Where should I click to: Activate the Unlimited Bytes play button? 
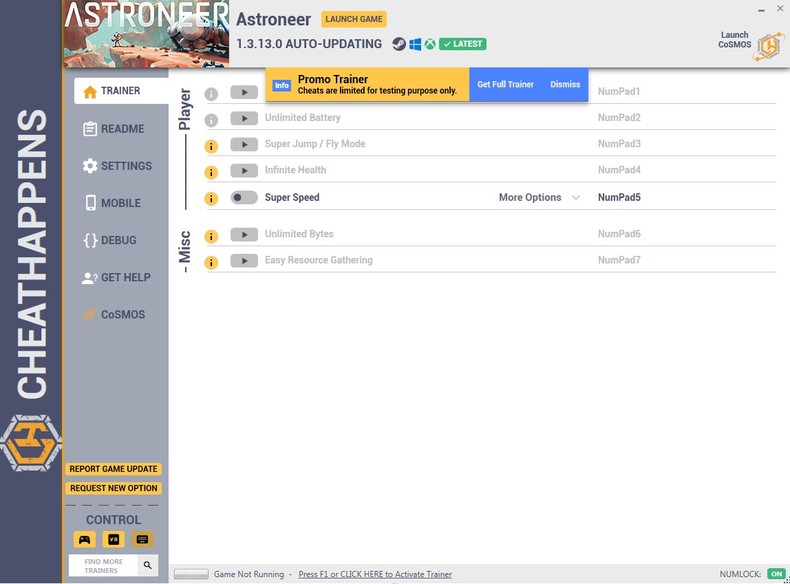tap(244, 235)
